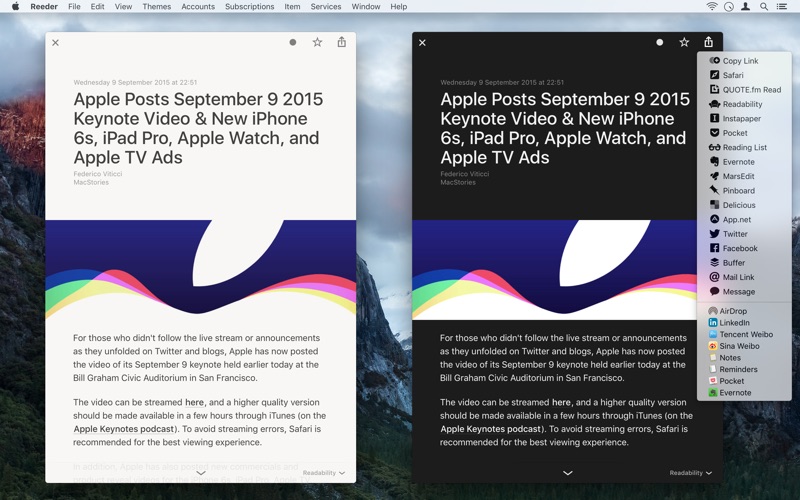Viewport: 800px width, 500px height.
Task: Star the article in the dark window
Action: click(x=684, y=42)
